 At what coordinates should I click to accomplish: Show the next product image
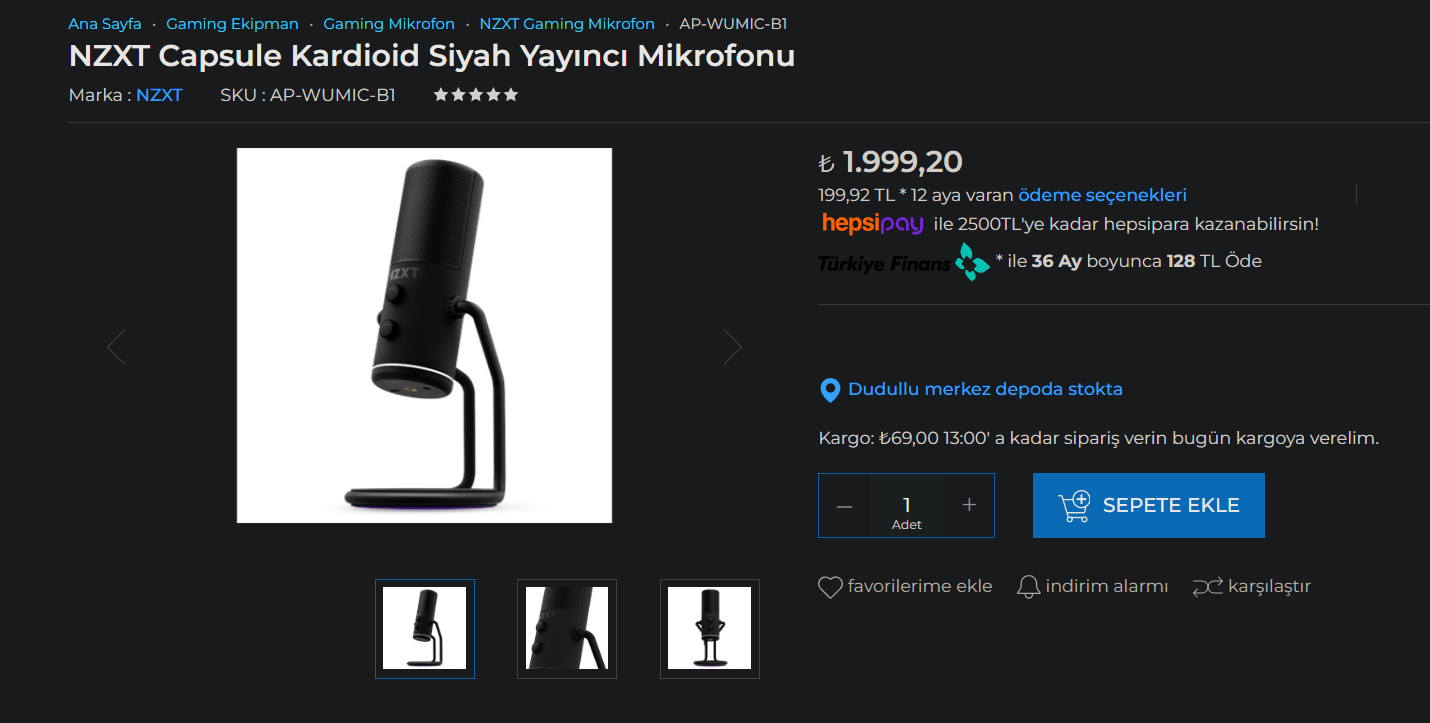(x=733, y=347)
